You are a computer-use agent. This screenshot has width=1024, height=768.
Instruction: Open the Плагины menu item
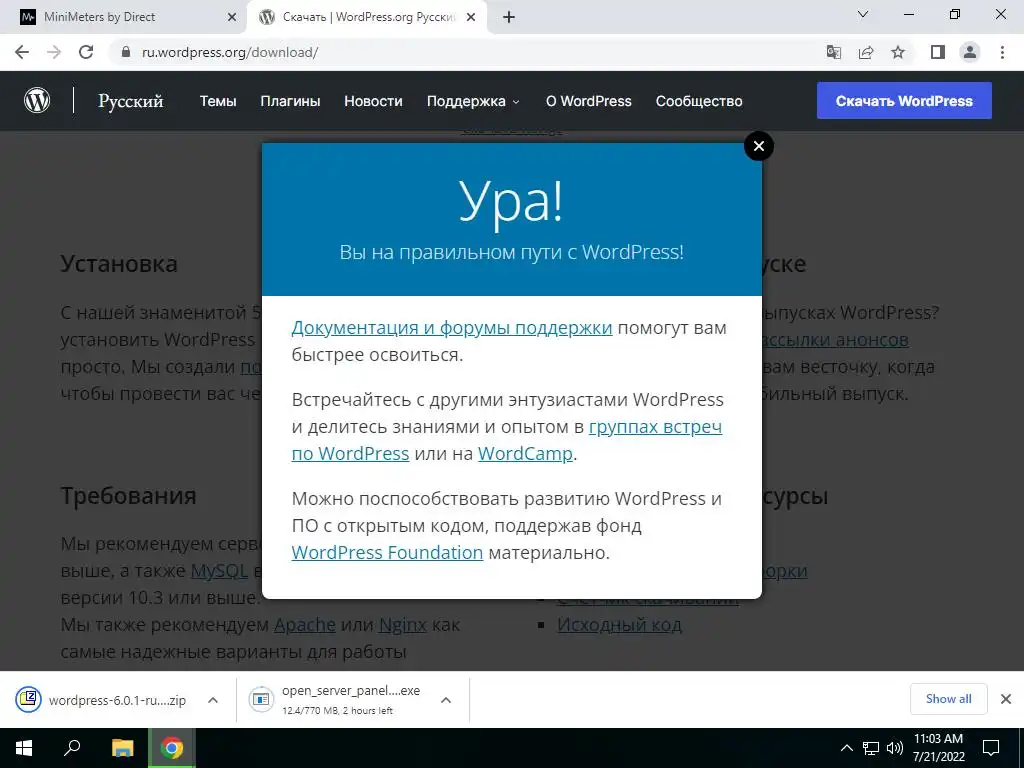[290, 101]
